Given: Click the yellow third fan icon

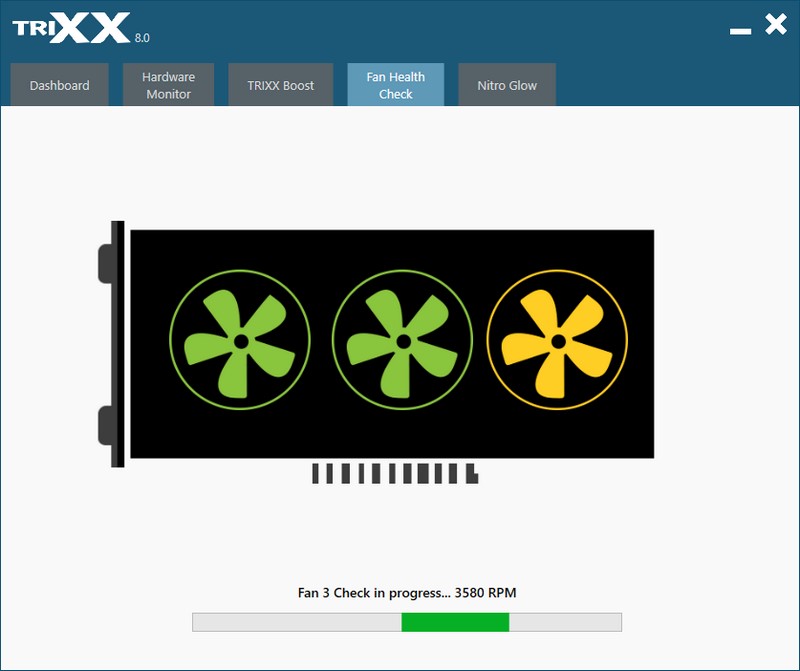Looking at the screenshot, I should tap(557, 340).
